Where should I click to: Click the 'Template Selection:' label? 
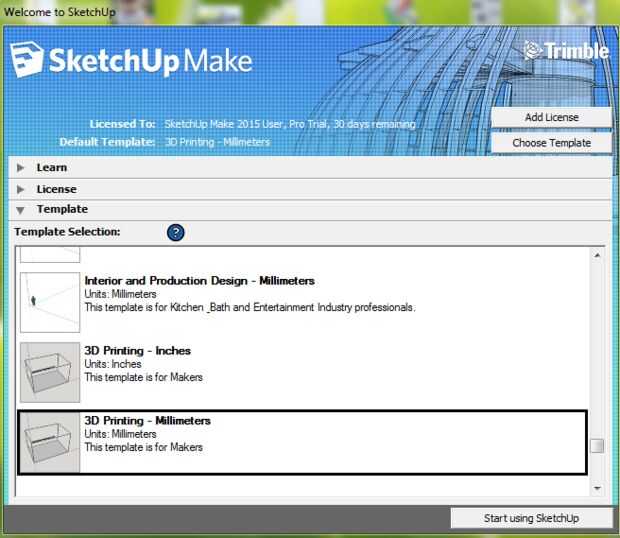[67, 232]
